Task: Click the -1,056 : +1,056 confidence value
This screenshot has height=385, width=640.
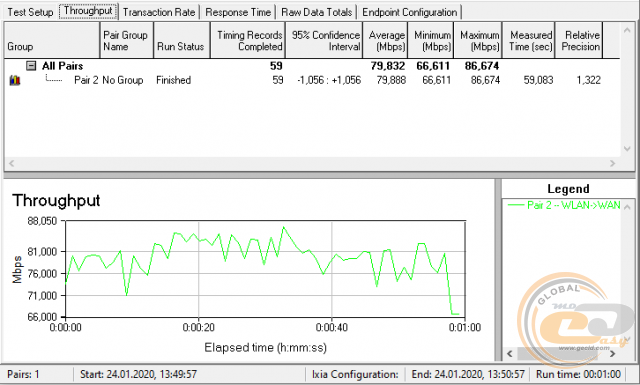Action: [329, 80]
